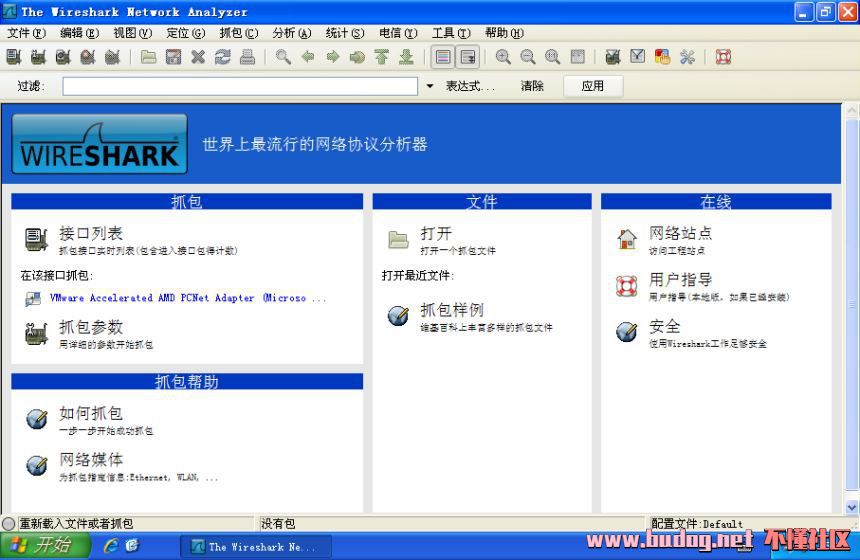Open the 分析(A) analyze menu
The width and height of the screenshot is (860, 560).
291,33
